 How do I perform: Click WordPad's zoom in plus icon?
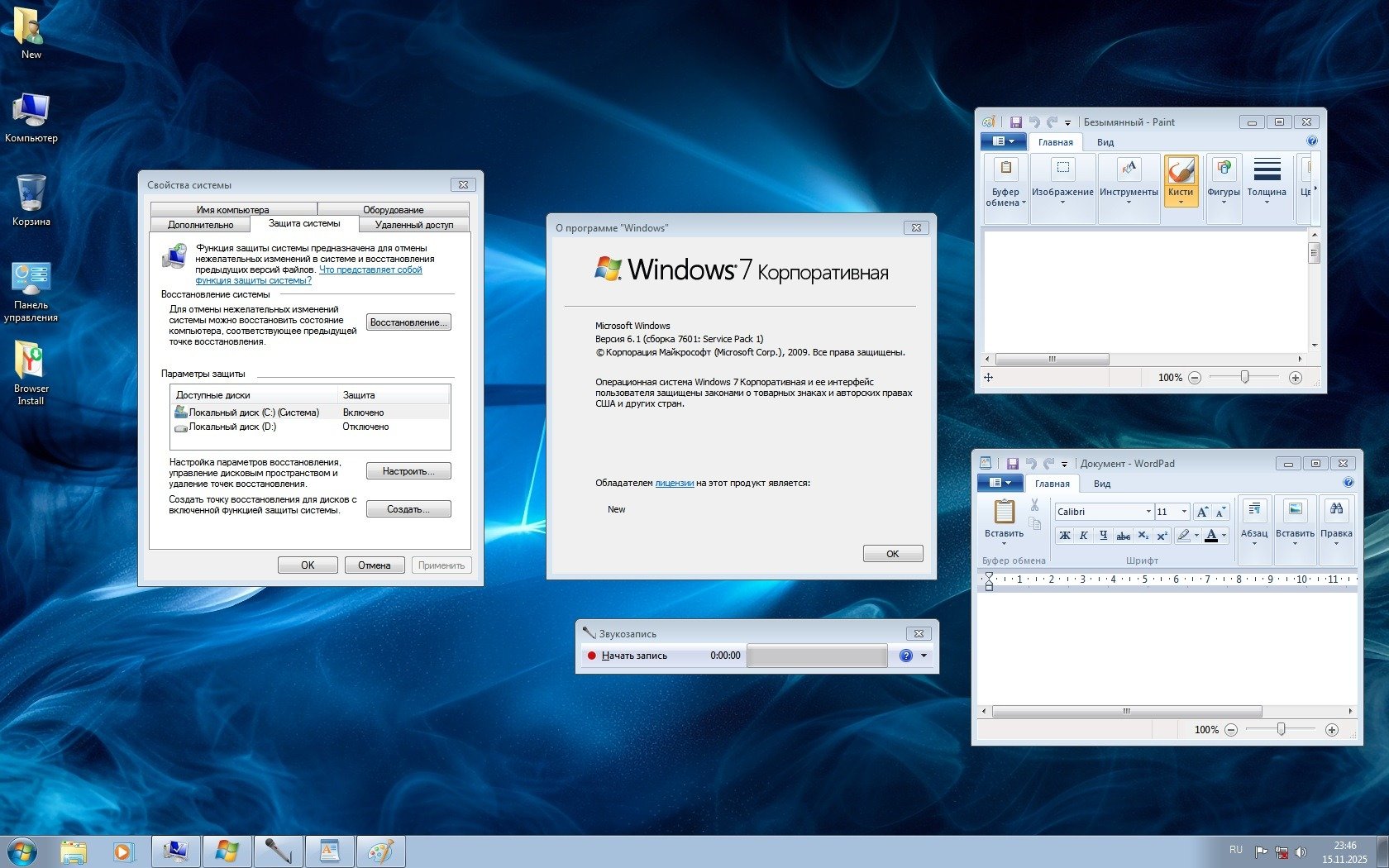click(x=1331, y=730)
